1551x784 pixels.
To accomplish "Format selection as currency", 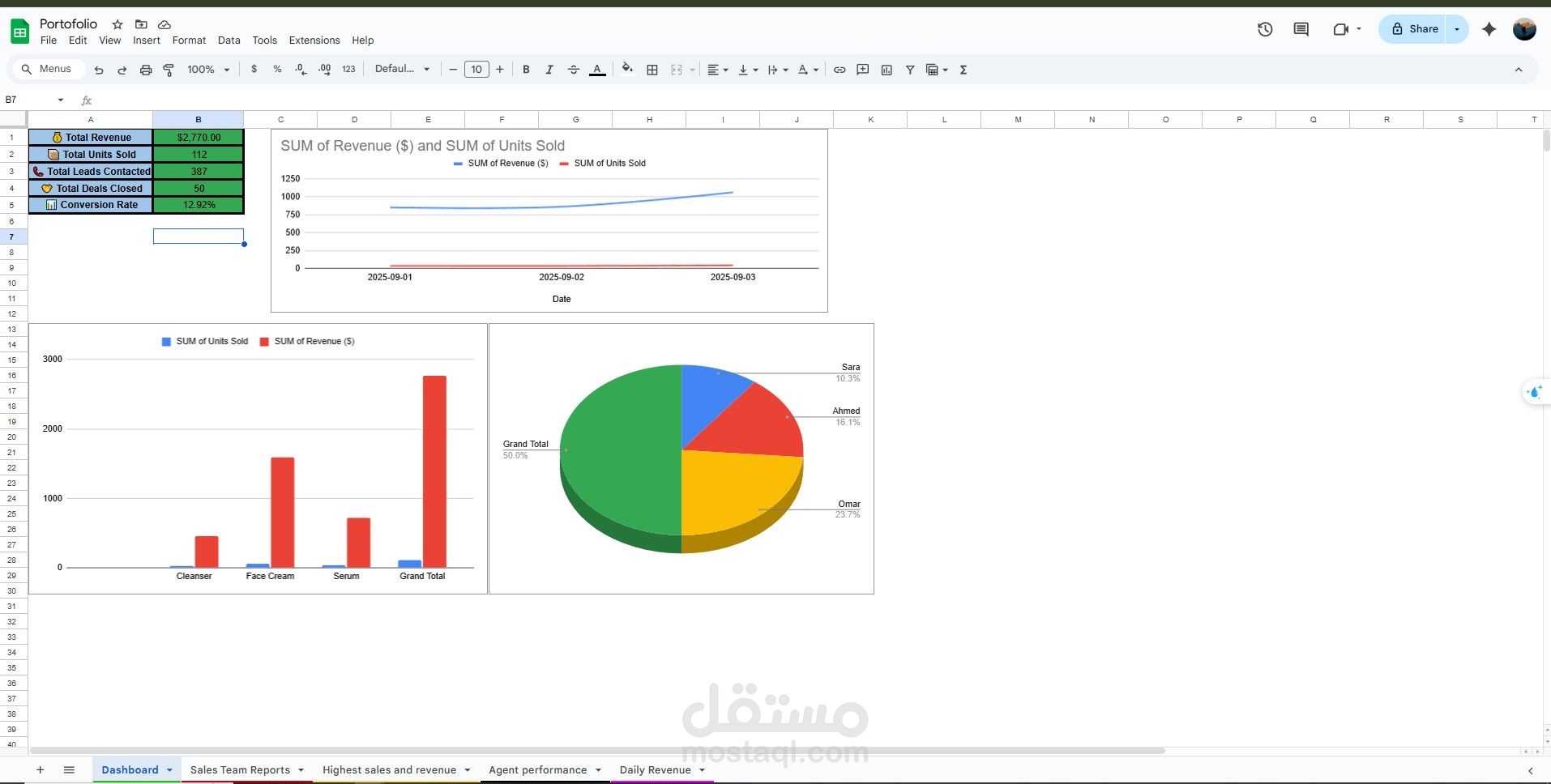I will [254, 70].
